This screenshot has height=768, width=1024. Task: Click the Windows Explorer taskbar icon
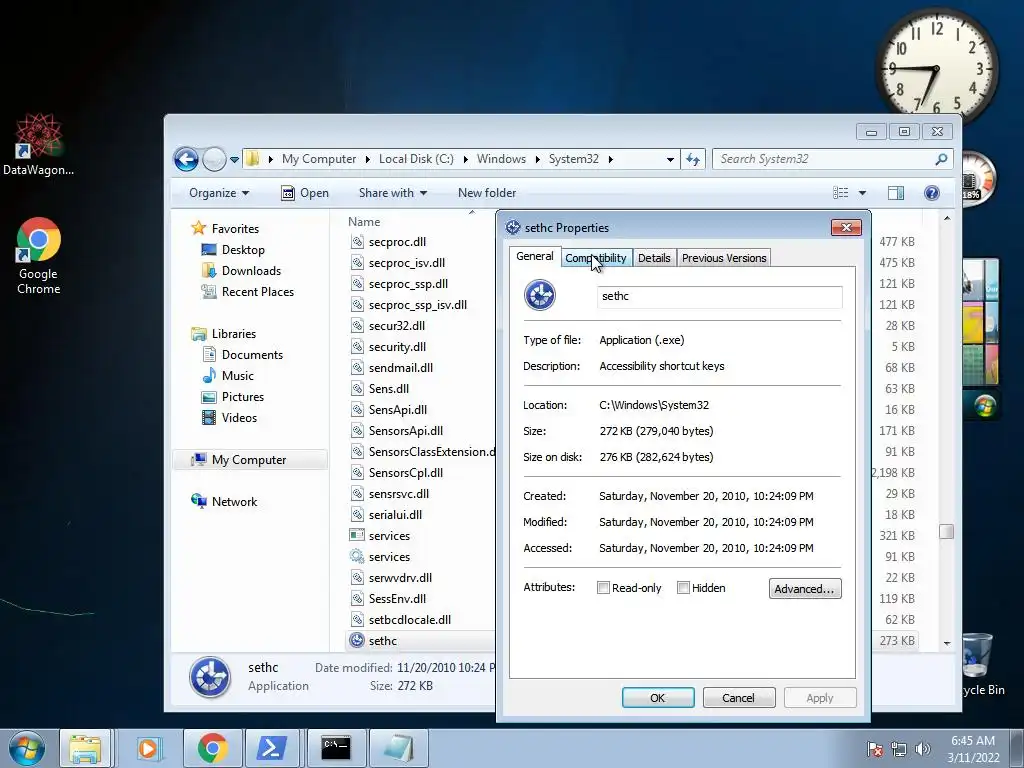pyautogui.click(x=86, y=748)
